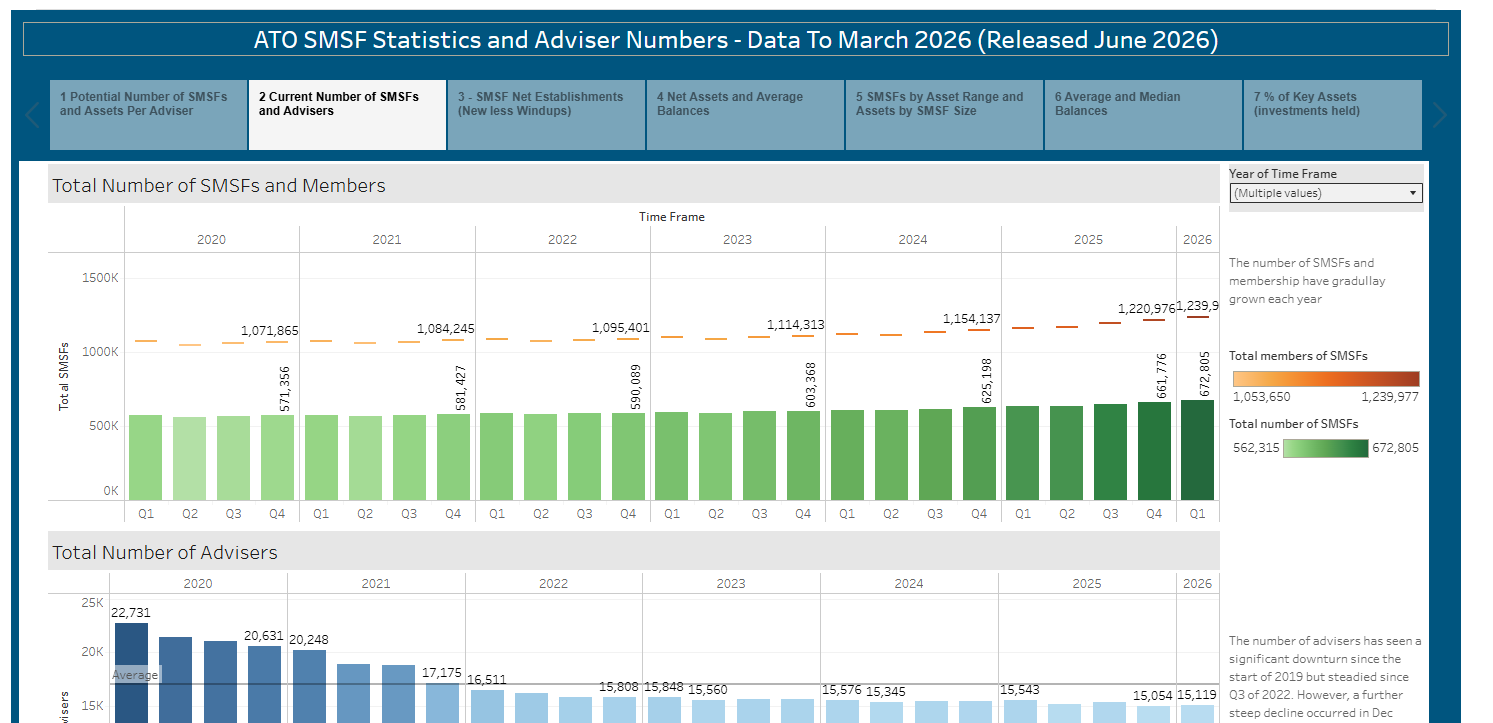Go to previous story point arrow
The height and width of the screenshot is (723, 1493).
pos(32,115)
